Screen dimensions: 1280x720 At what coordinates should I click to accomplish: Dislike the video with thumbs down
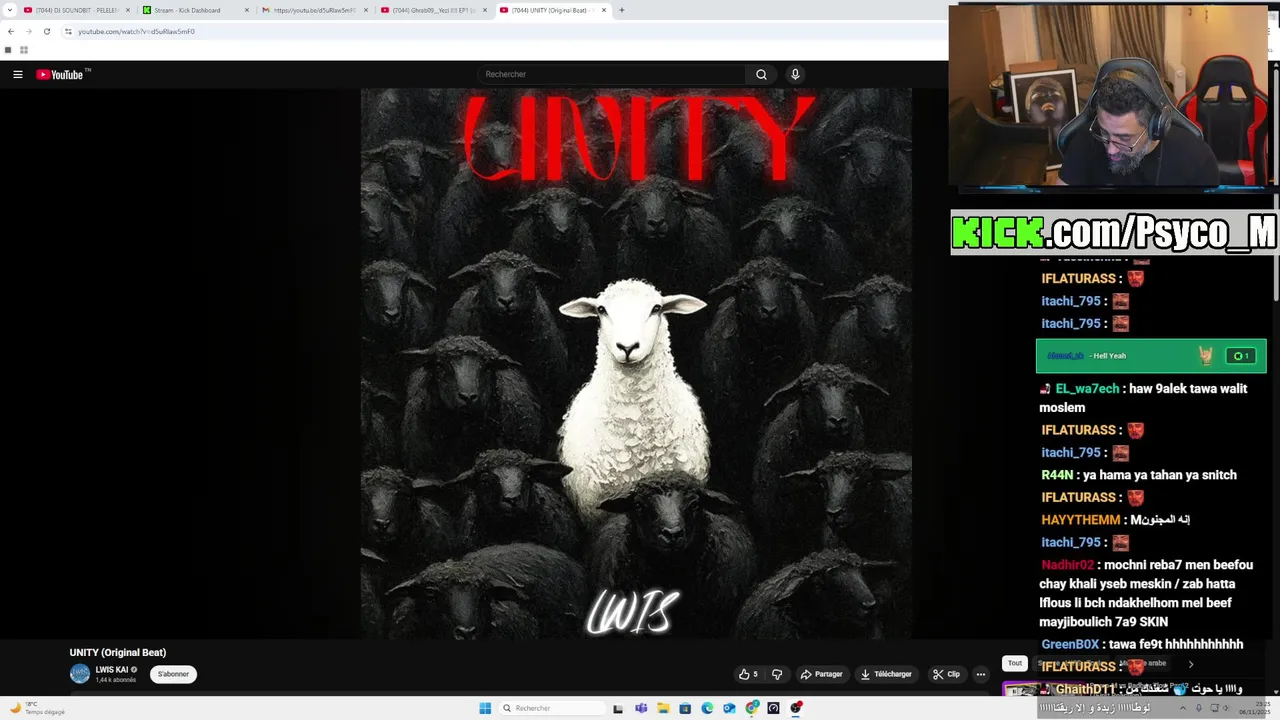click(x=777, y=674)
